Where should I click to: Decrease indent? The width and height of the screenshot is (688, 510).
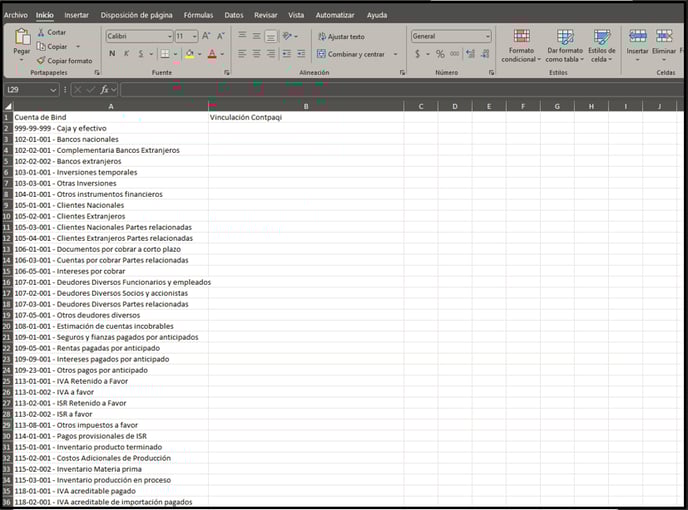click(x=287, y=54)
